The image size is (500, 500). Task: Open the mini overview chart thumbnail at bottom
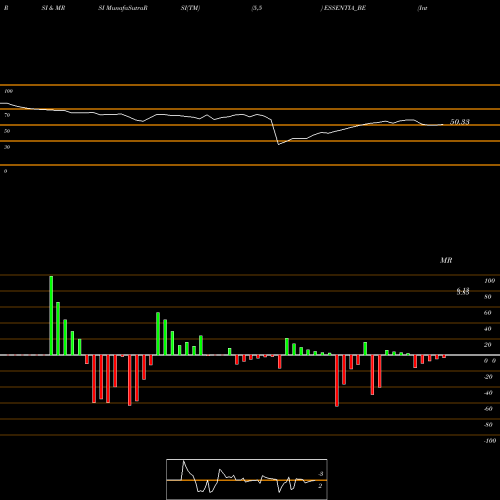[247, 479]
